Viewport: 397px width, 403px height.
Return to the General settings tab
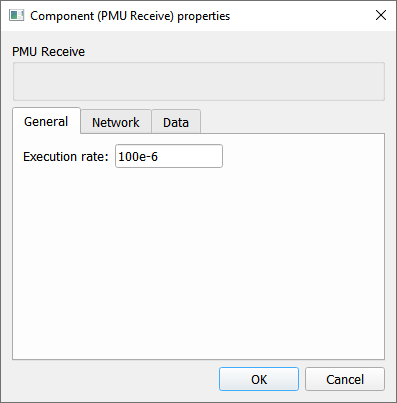click(46, 121)
